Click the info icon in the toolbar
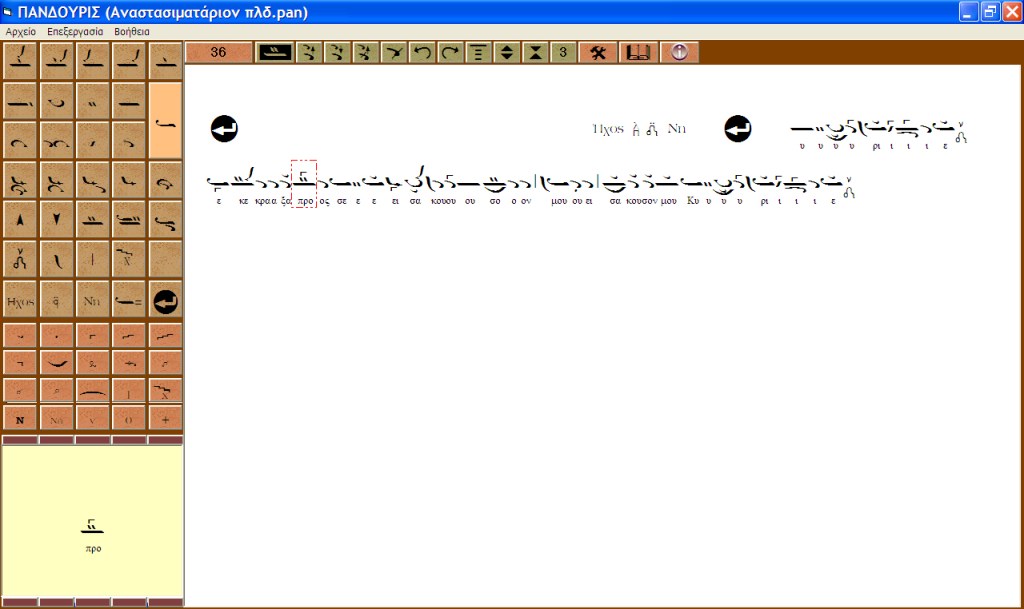1024x609 pixels. [680, 53]
